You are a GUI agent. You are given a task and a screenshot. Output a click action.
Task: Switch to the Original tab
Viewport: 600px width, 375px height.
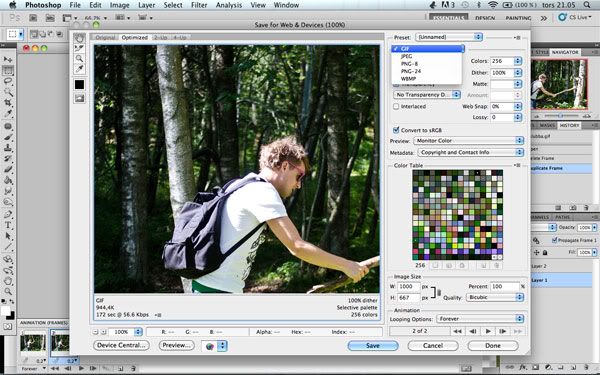coord(105,38)
